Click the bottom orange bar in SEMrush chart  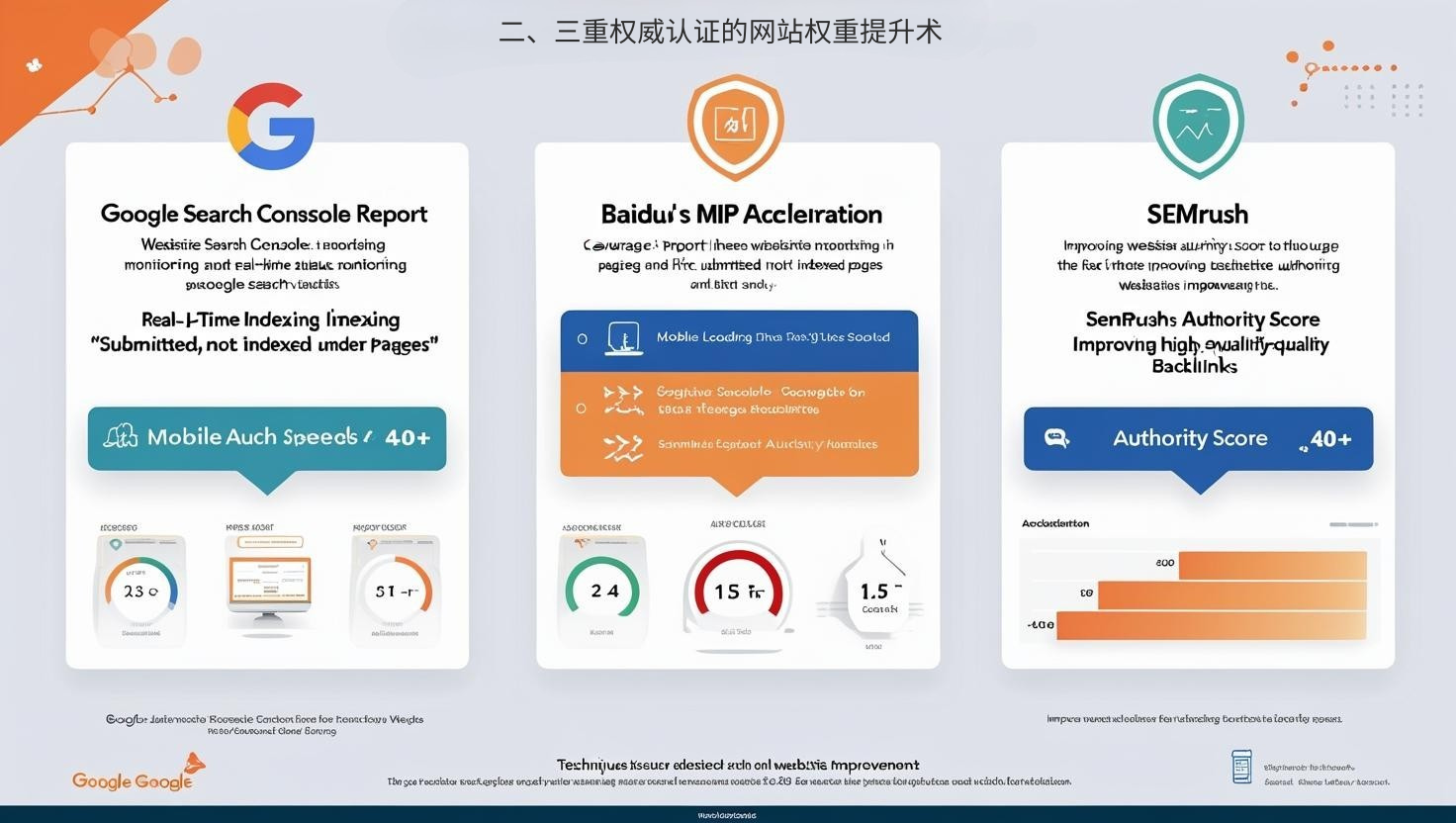[1212, 625]
